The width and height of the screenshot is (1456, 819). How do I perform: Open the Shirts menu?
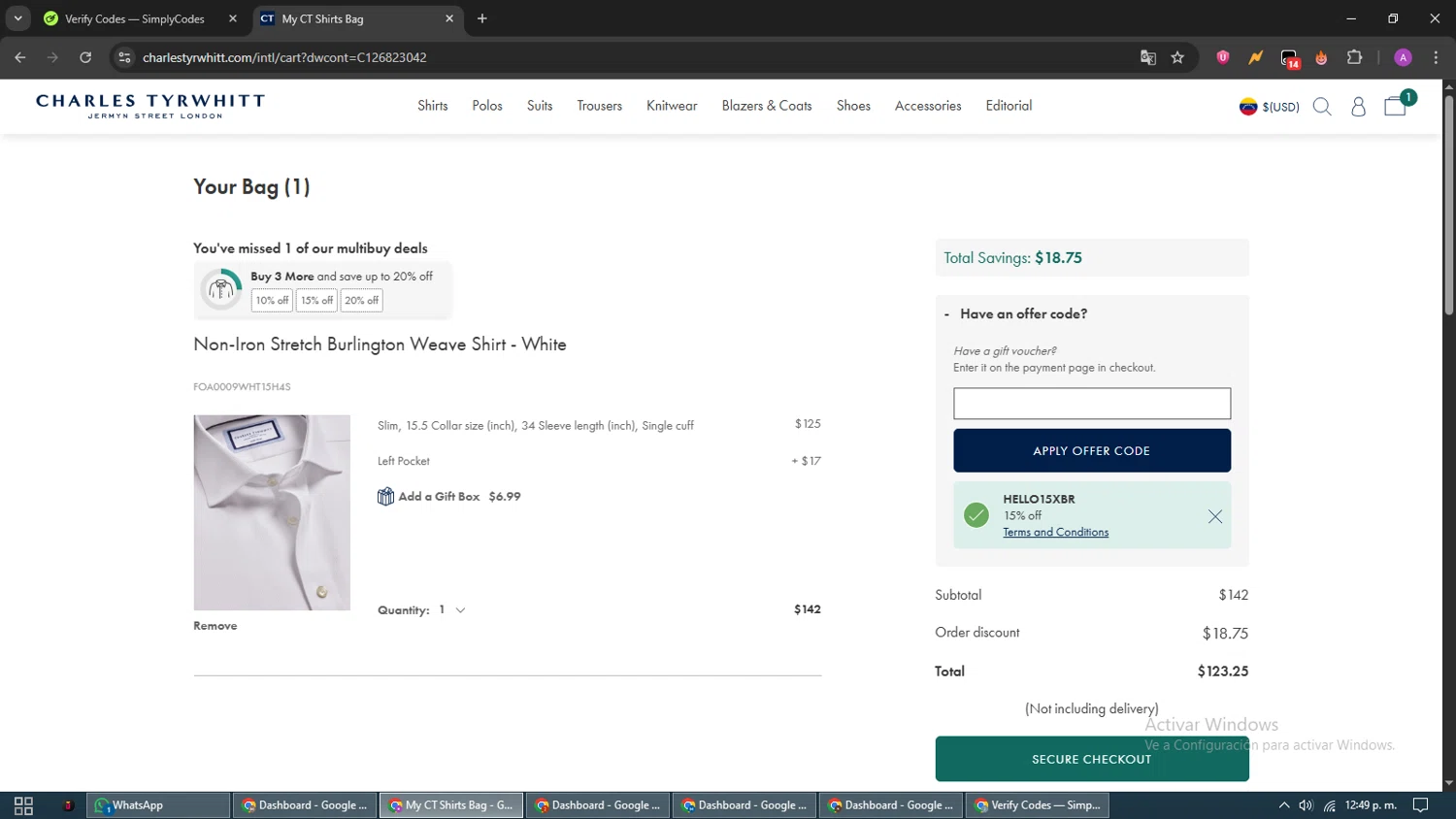[x=433, y=106]
